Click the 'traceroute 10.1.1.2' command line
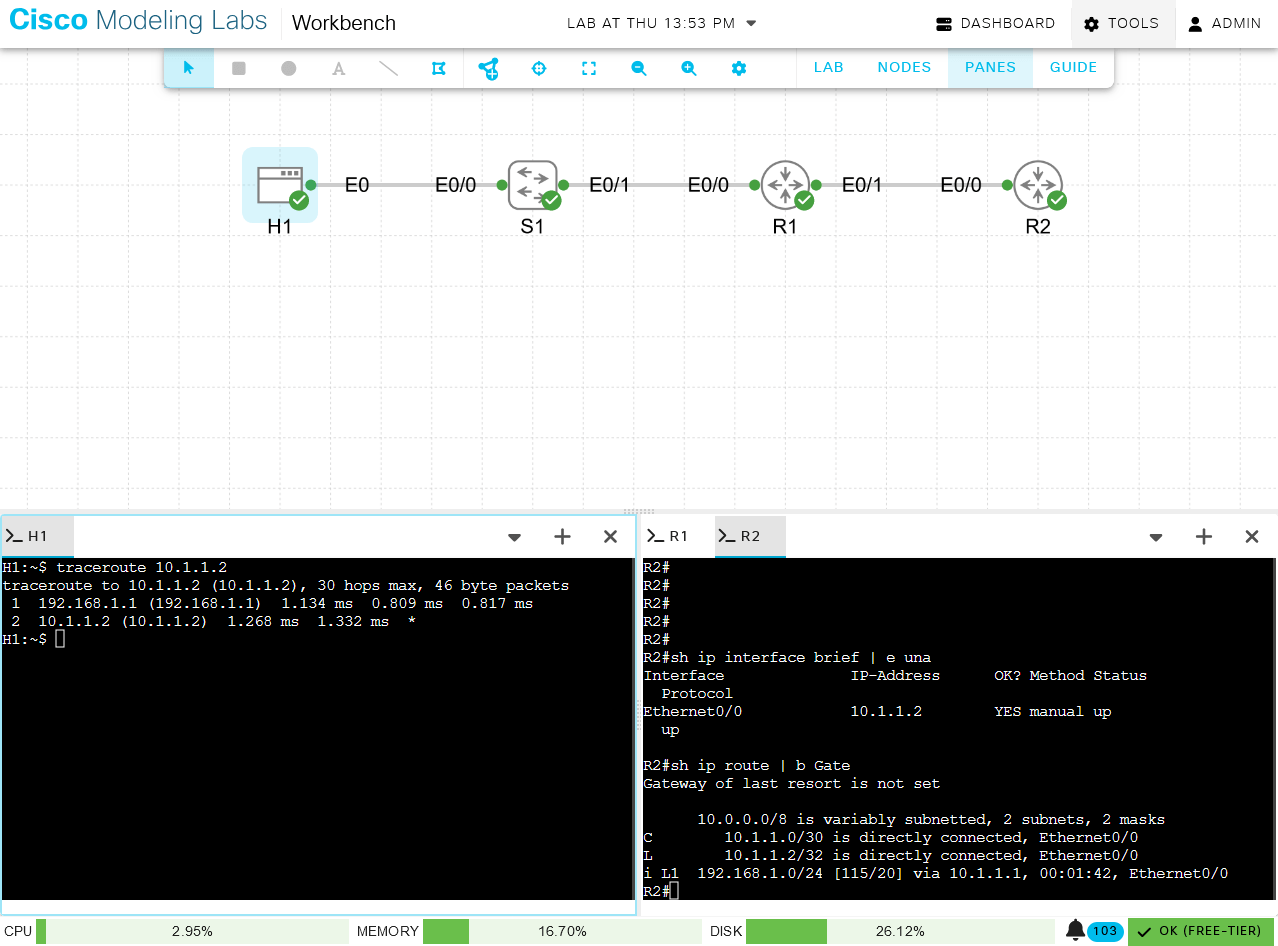 (114, 567)
